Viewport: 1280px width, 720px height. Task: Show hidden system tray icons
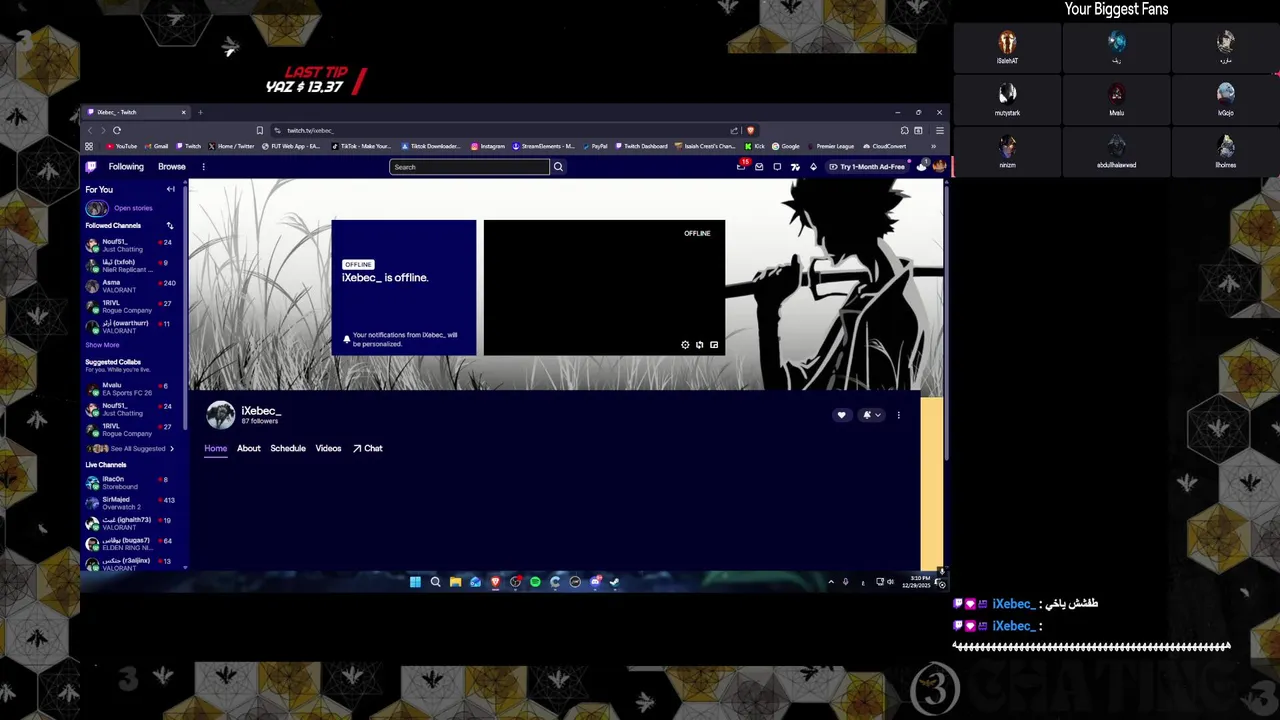click(830, 582)
